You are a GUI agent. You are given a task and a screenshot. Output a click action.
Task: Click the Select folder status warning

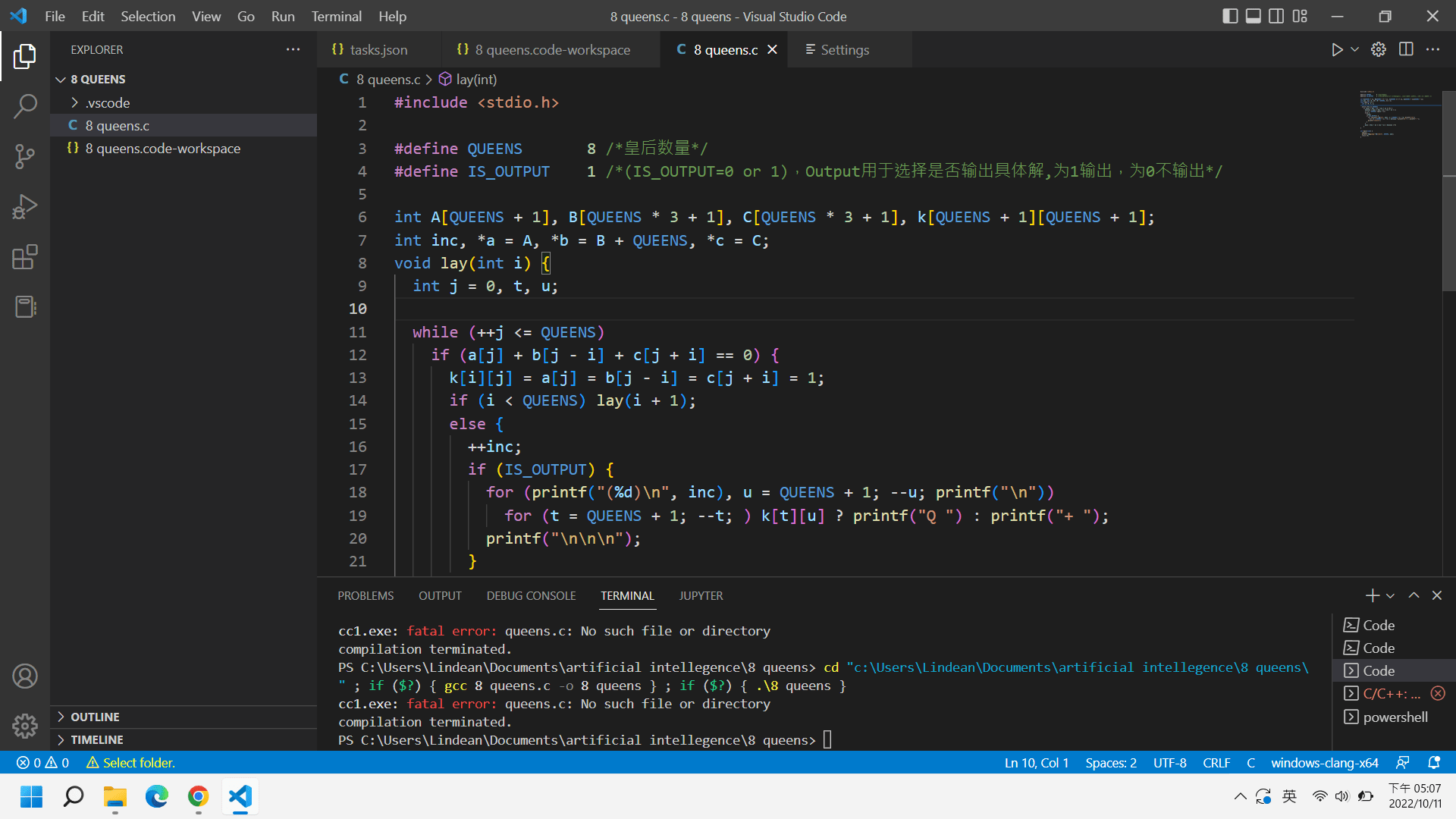click(130, 763)
